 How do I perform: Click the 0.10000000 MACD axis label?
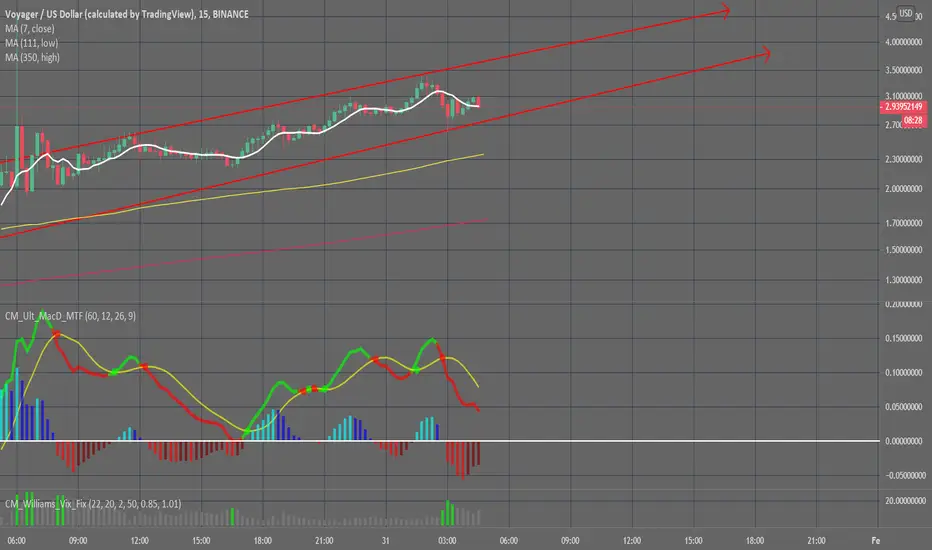903,373
